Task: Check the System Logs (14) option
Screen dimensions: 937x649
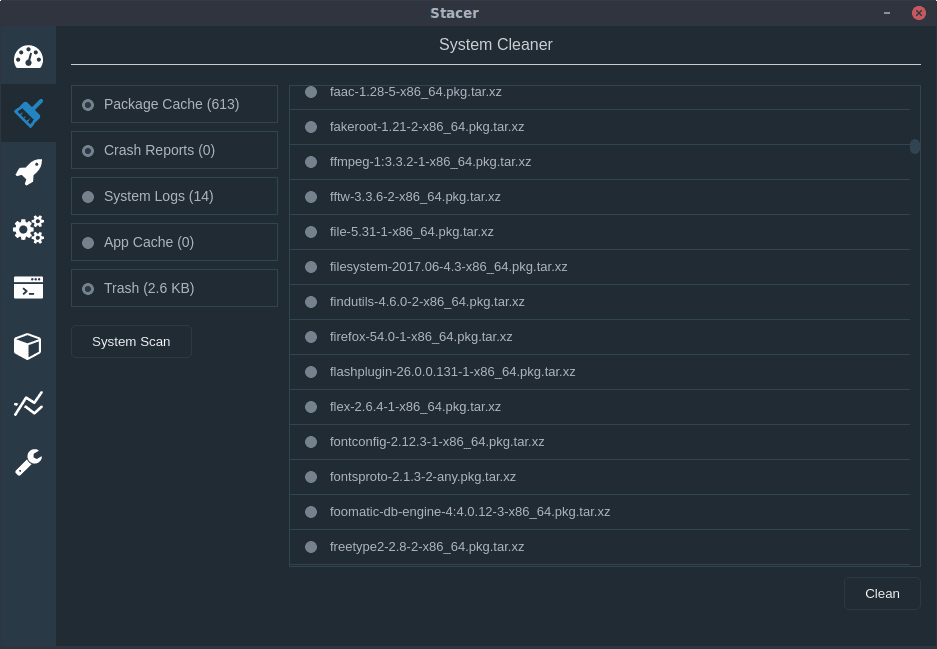Action: pyautogui.click(x=88, y=196)
